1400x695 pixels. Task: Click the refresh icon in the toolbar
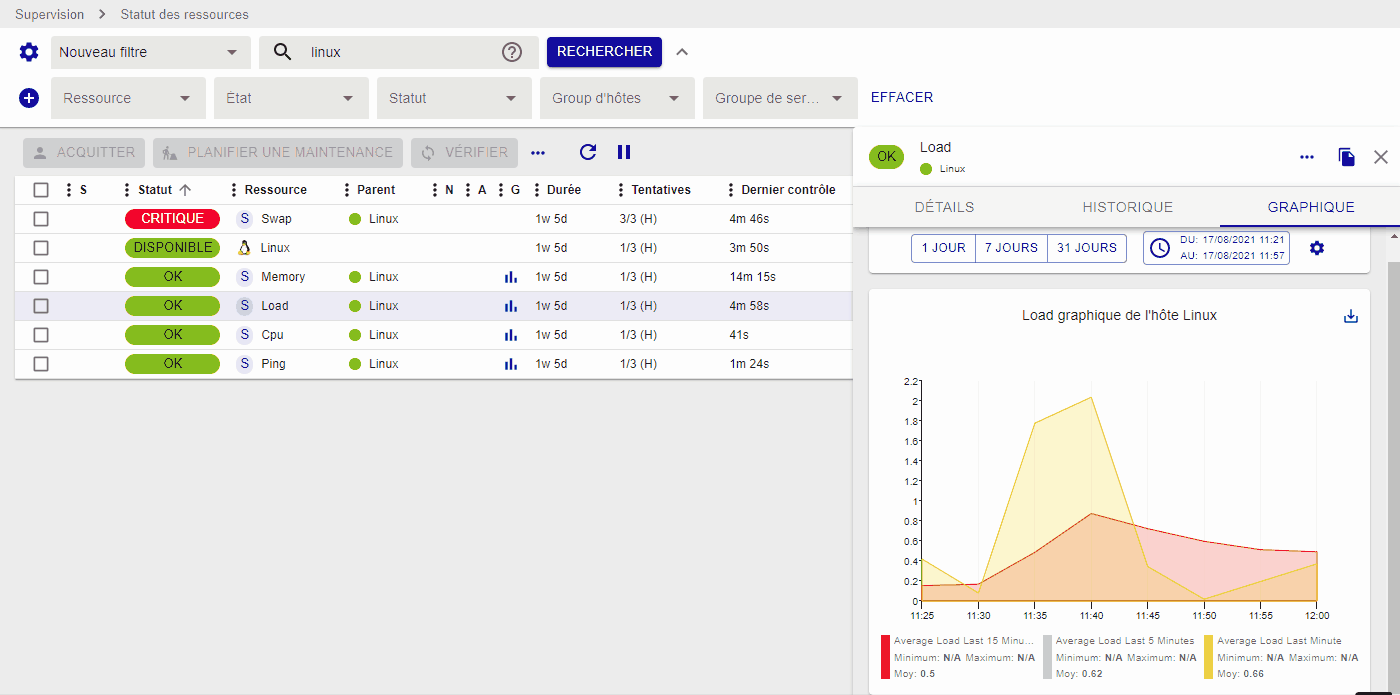[588, 152]
